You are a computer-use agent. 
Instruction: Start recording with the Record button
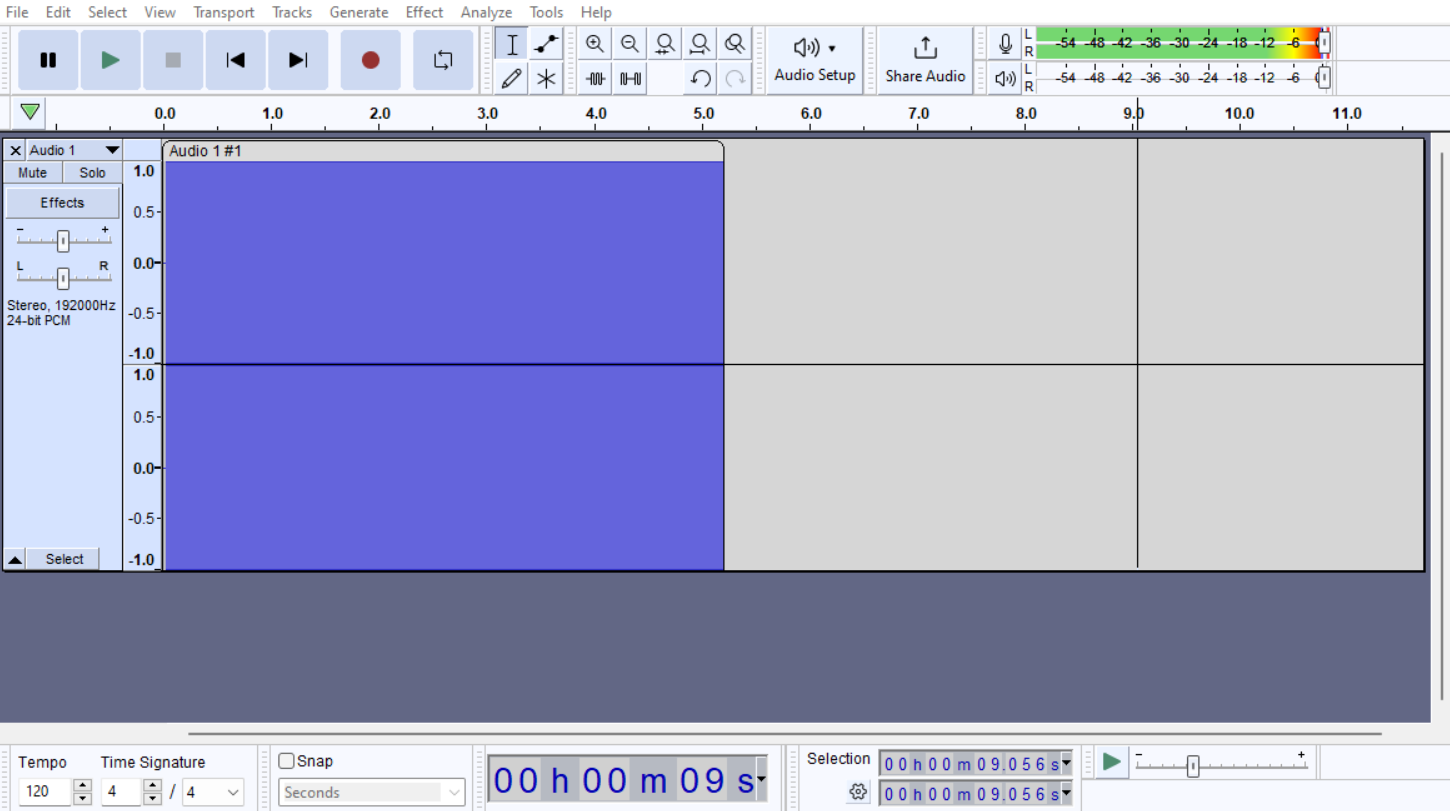click(370, 60)
